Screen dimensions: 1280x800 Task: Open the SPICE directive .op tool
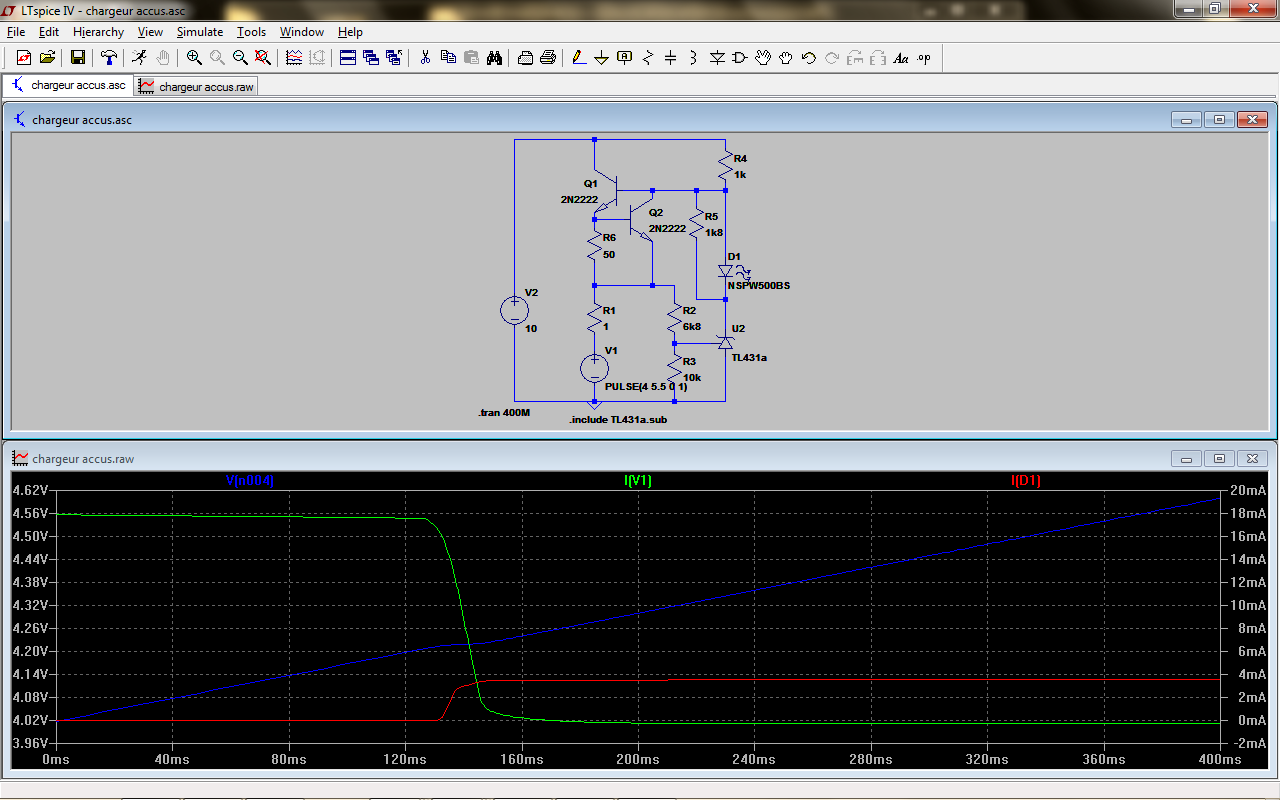click(923, 58)
